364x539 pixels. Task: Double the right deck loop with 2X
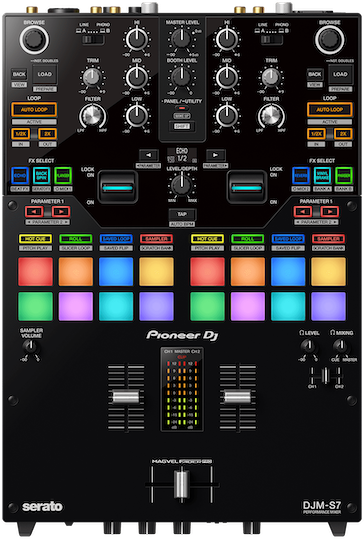pyautogui.click(x=343, y=134)
